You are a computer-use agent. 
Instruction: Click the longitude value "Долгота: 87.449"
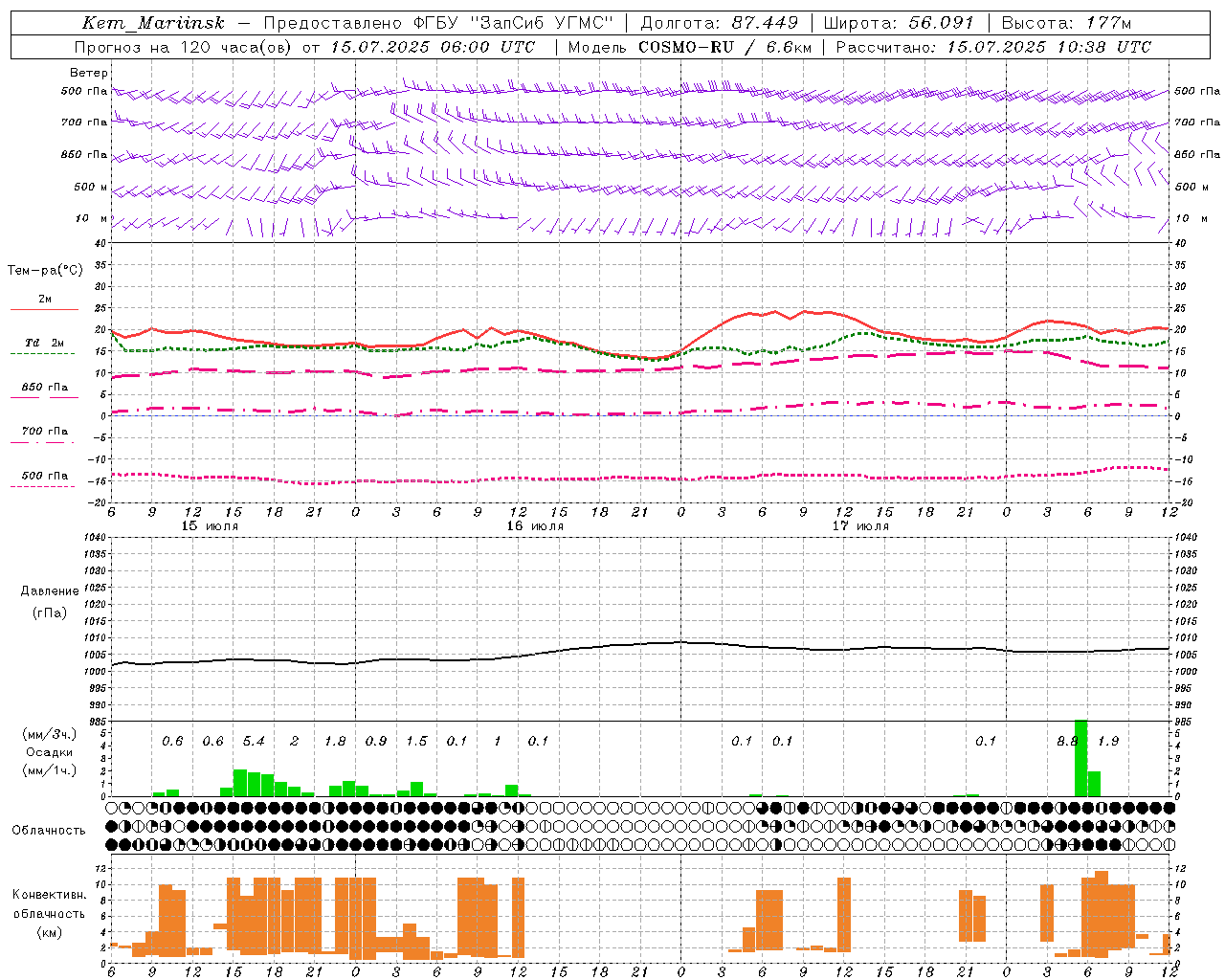(718, 23)
